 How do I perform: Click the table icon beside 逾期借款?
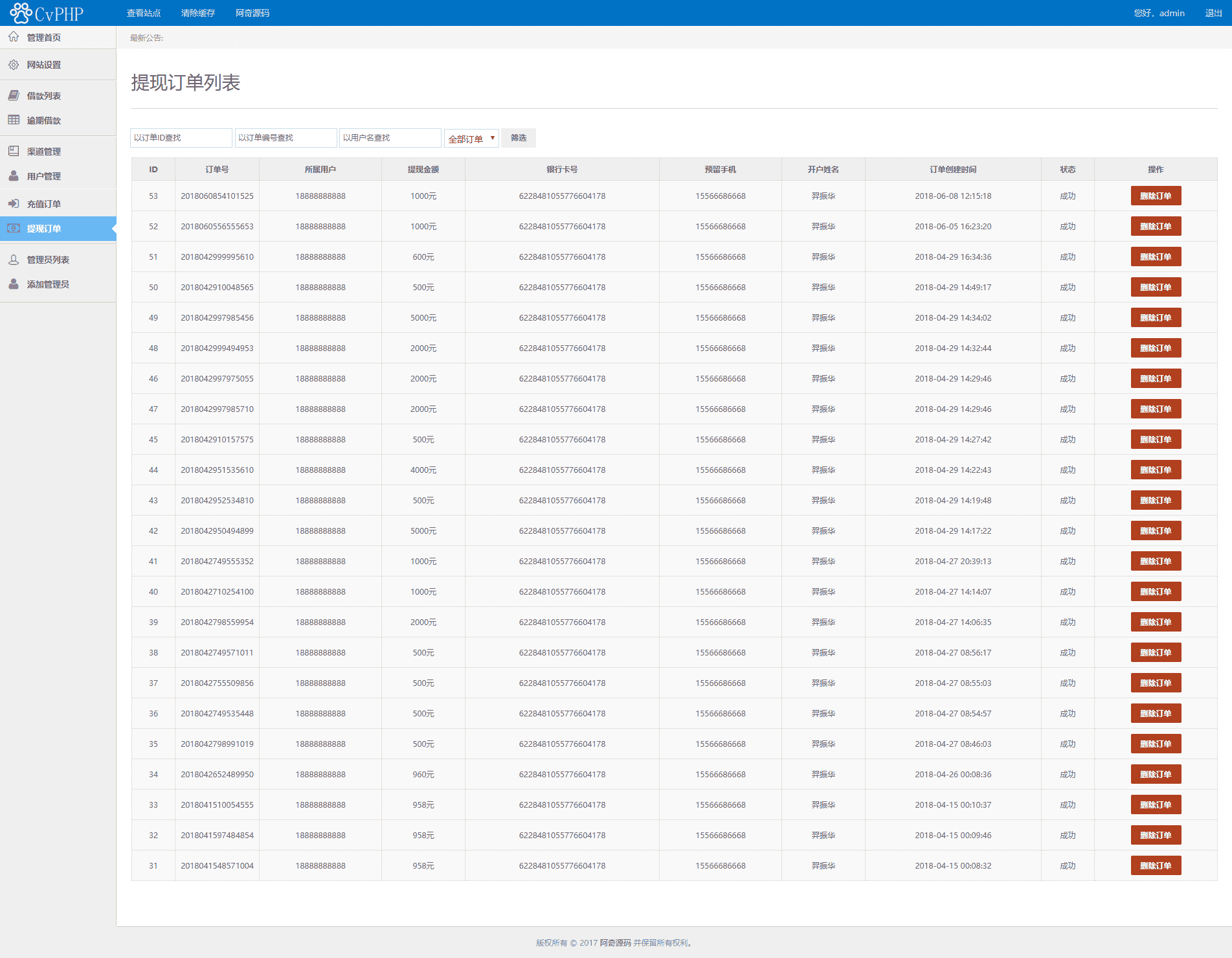(x=14, y=120)
